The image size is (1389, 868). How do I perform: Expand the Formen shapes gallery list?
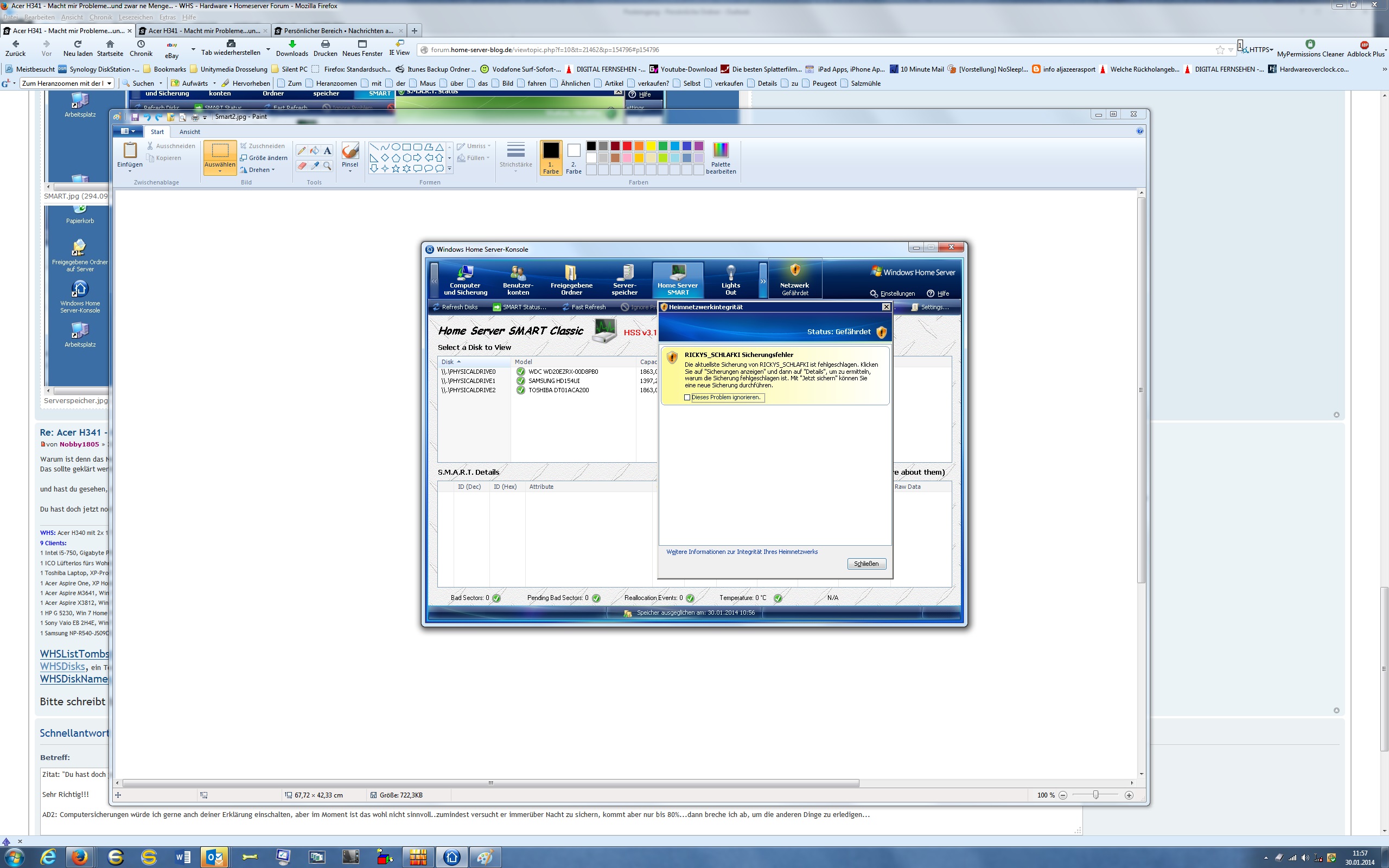pyautogui.click(x=449, y=169)
